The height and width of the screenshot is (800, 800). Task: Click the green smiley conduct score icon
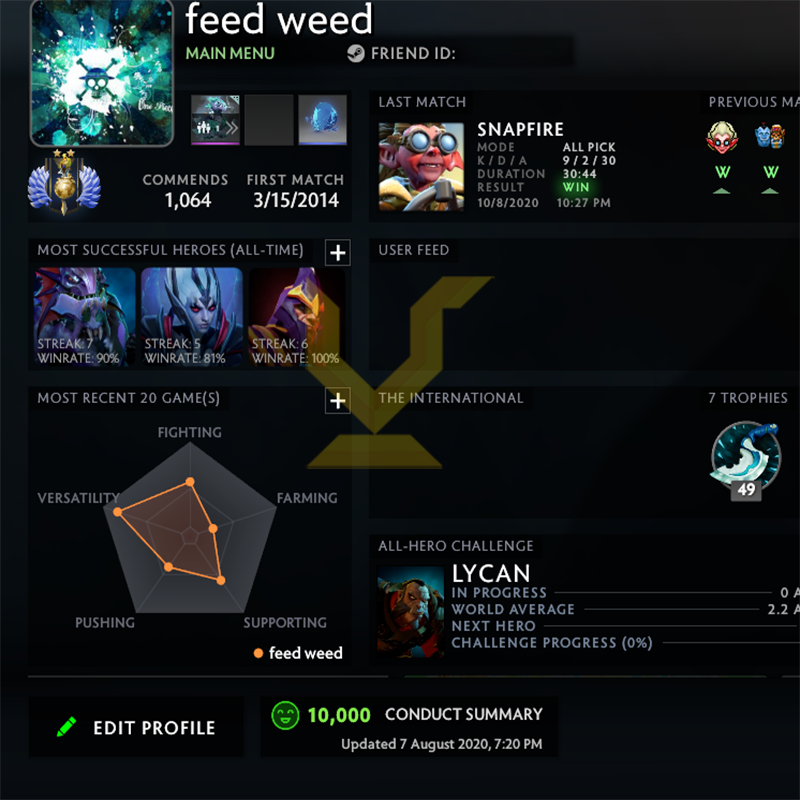(285, 715)
